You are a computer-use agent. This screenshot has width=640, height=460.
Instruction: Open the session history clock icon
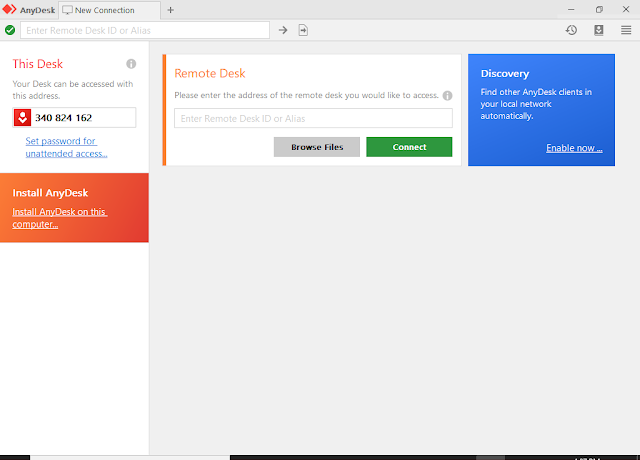[x=571, y=30]
